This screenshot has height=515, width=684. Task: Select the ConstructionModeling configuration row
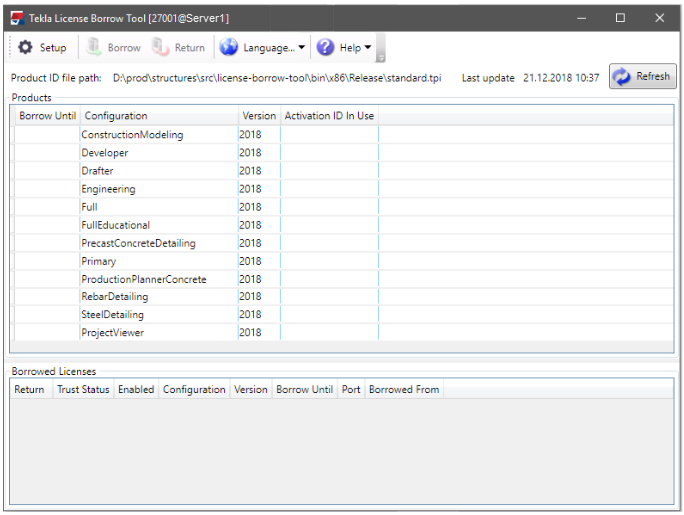coord(132,135)
